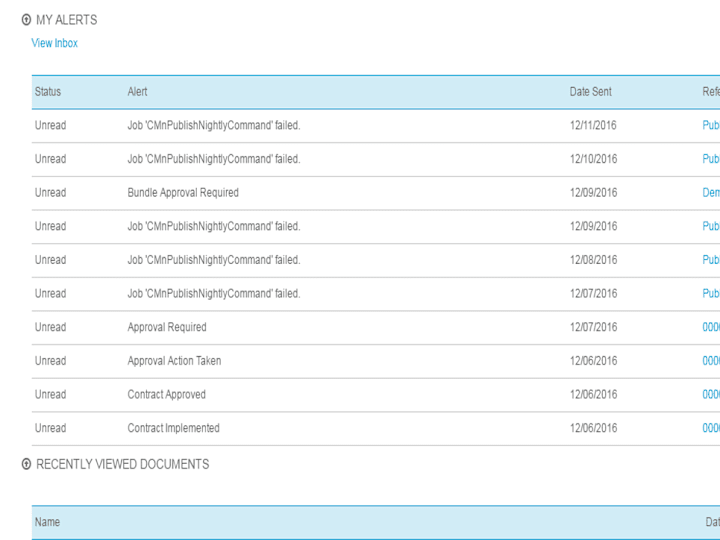Collapse the My Alerts section icon

pyautogui.click(x=26, y=20)
